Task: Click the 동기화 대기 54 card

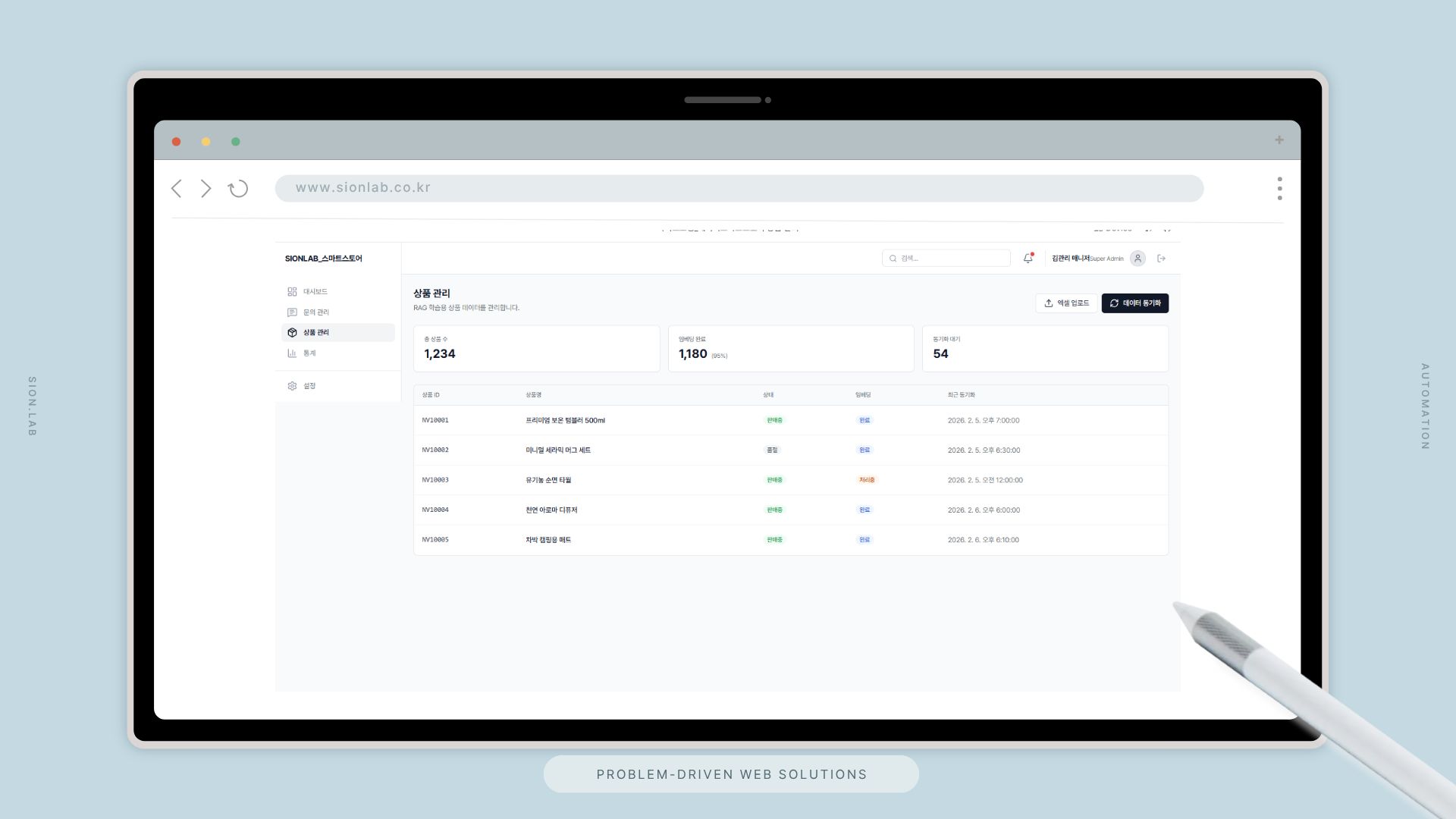Action: (1044, 349)
